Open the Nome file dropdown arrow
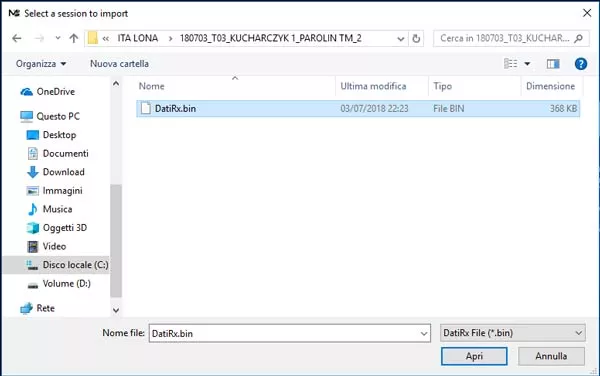 tap(424, 334)
